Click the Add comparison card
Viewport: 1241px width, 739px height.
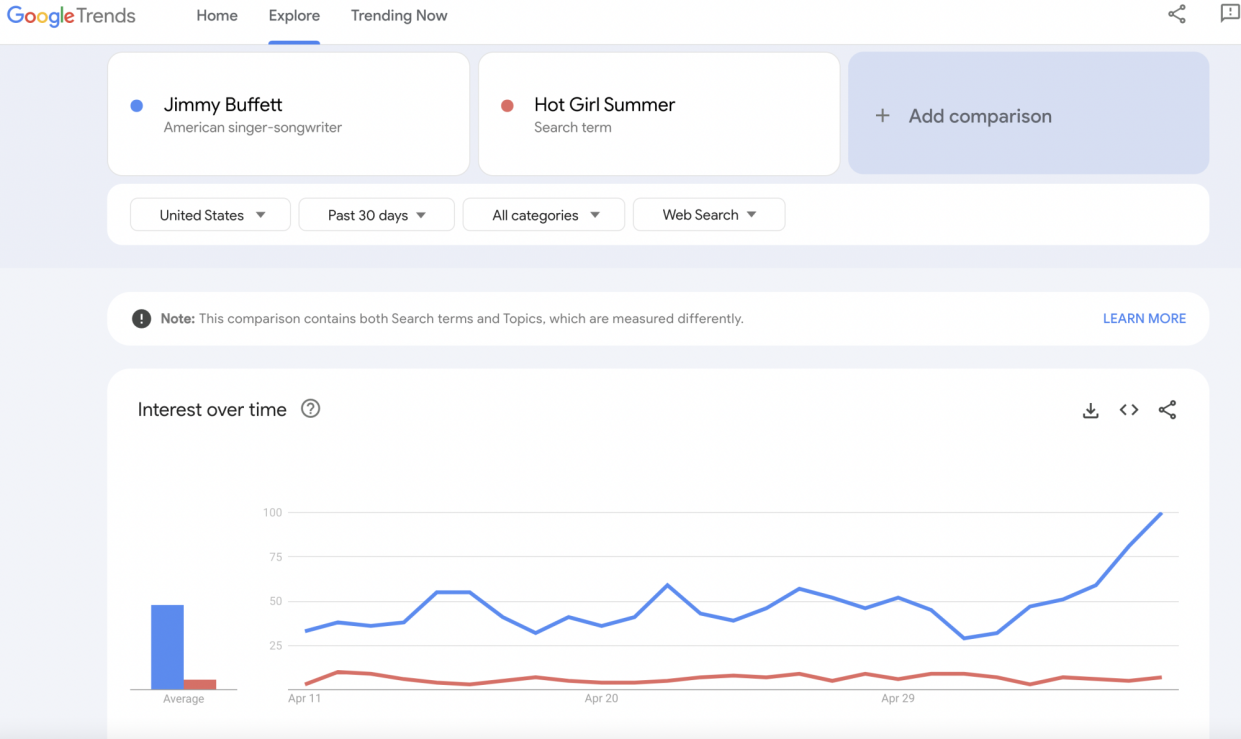(1028, 113)
